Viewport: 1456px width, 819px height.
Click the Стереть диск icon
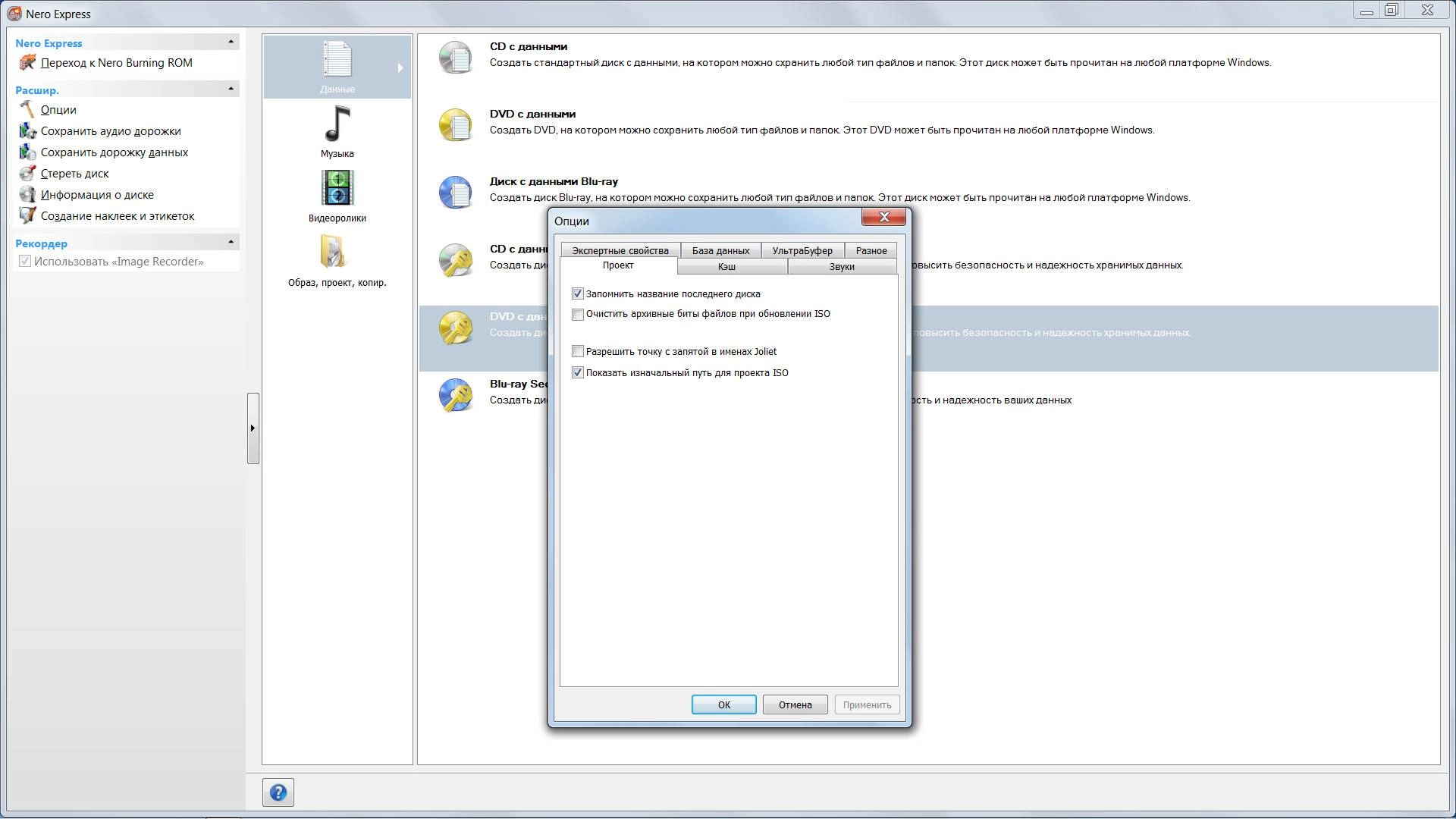[27, 174]
